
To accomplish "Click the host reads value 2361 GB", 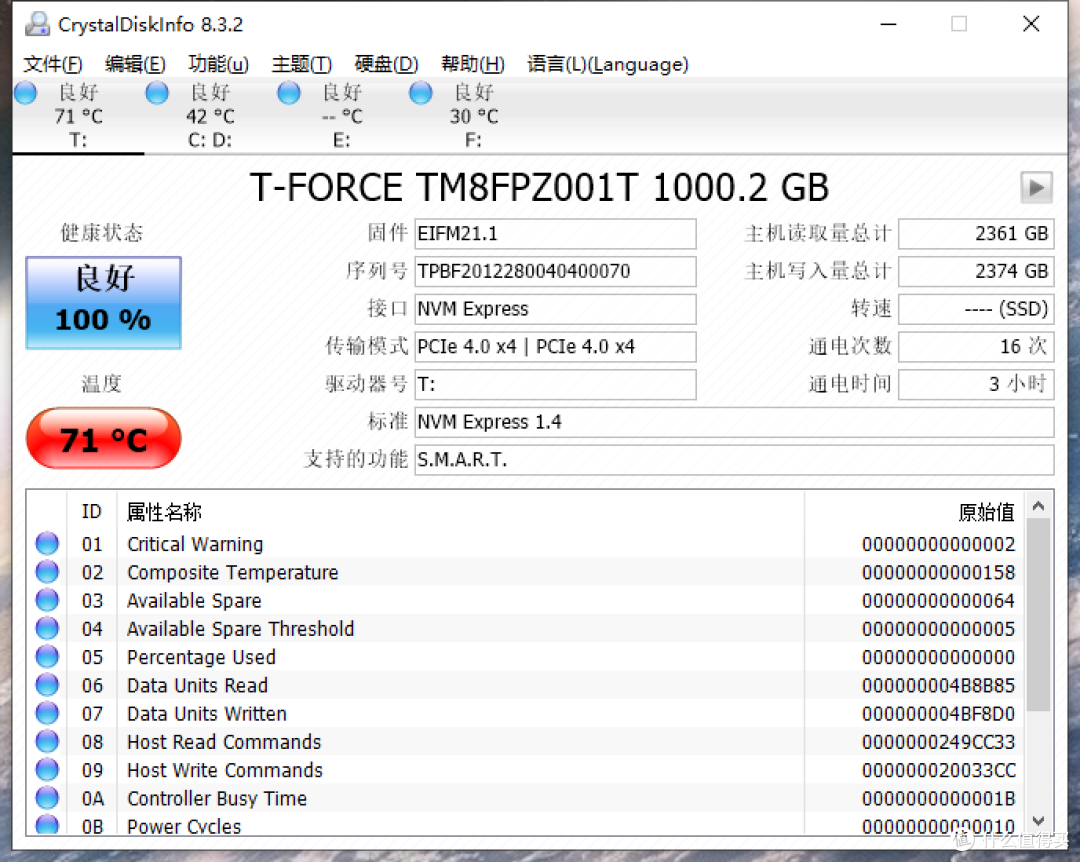I will [976, 234].
